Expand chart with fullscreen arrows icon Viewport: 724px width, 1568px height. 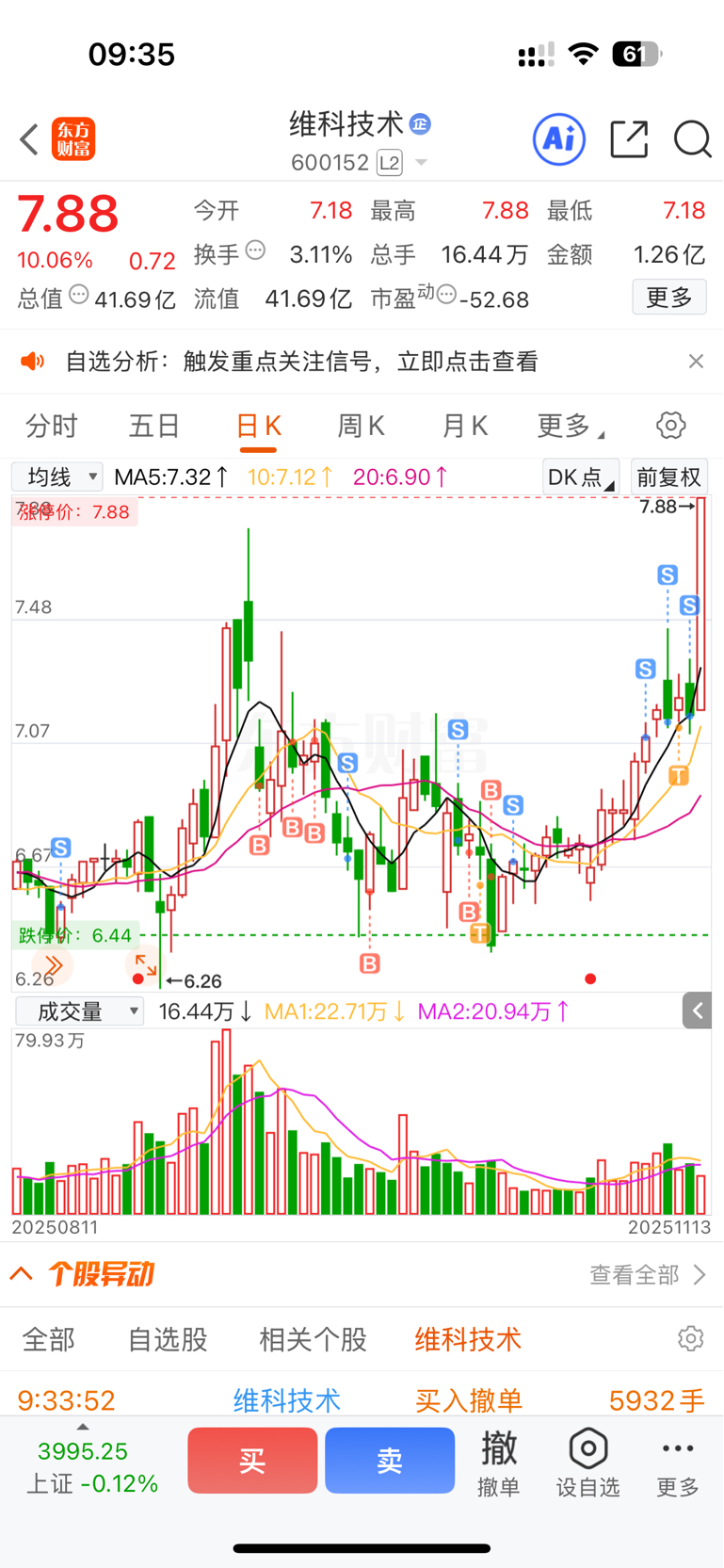pos(145,964)
